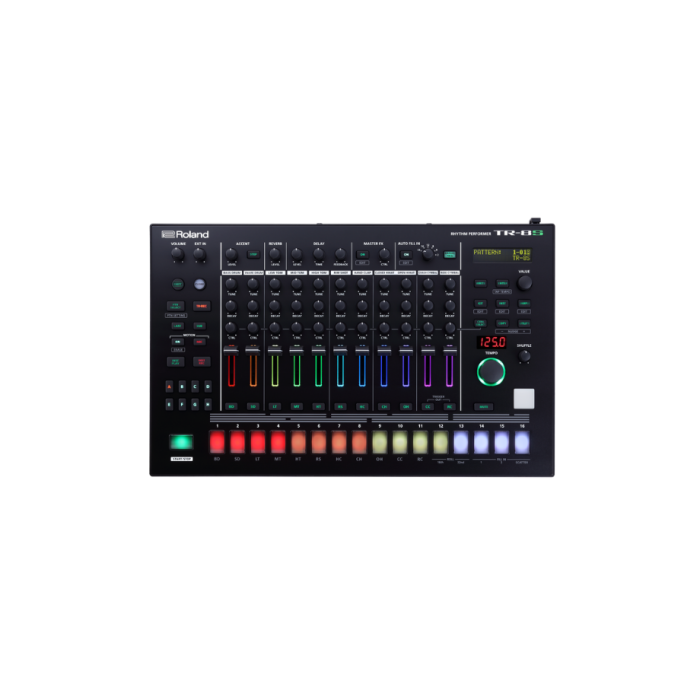700x700 pixels.
Task: Select variation H button
Action: pos(208,404)
